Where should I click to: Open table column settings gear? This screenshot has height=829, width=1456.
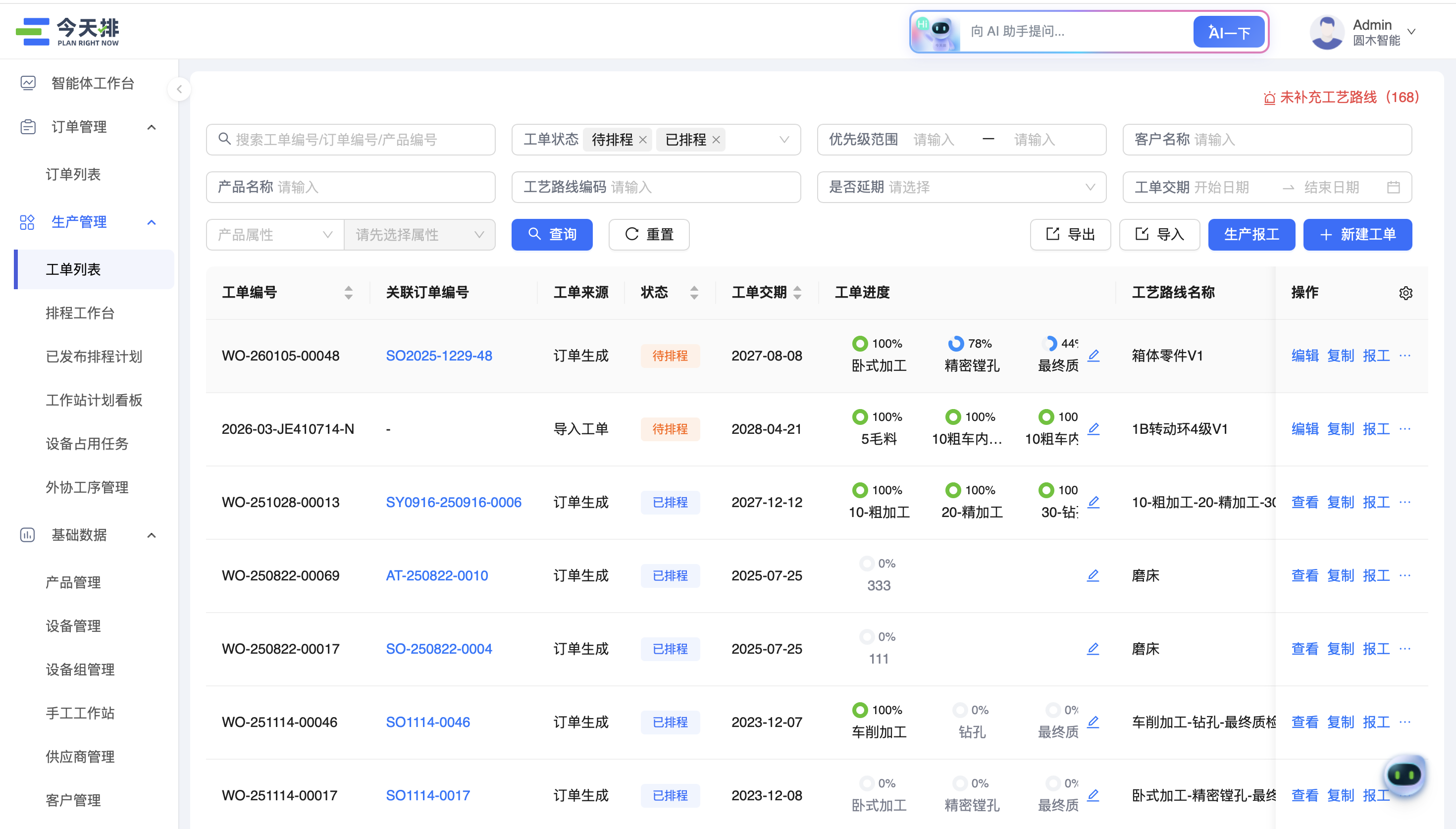click(x=1405, y=293)
